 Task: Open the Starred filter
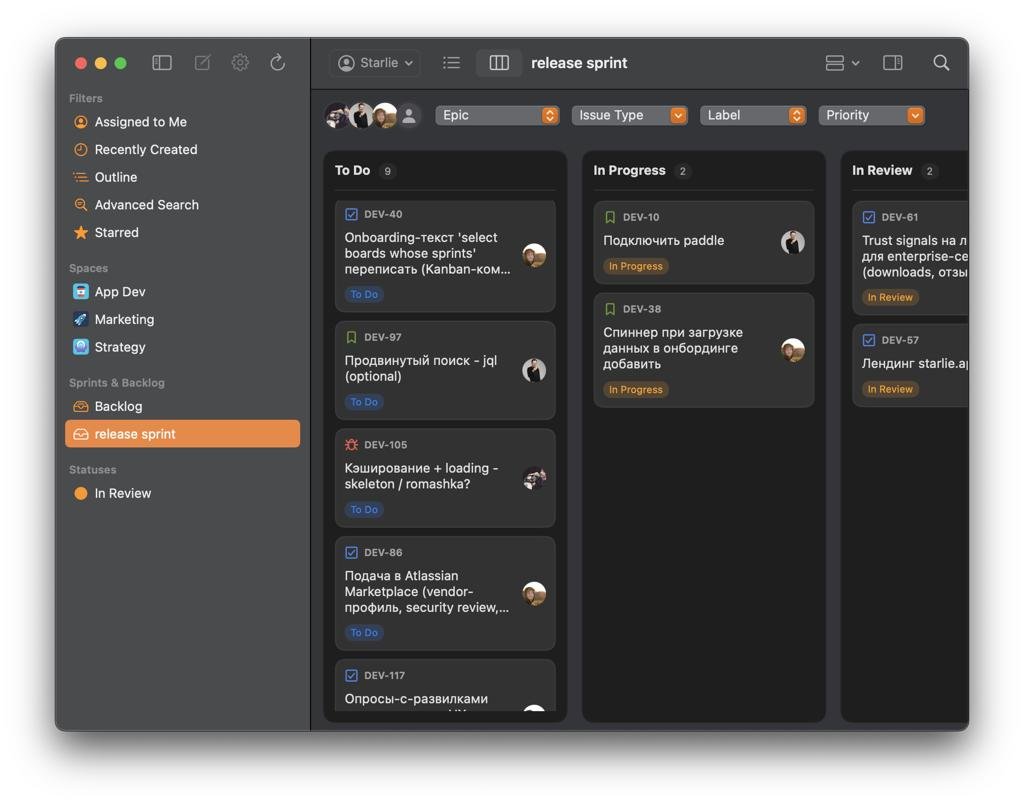tap(182, 233)
